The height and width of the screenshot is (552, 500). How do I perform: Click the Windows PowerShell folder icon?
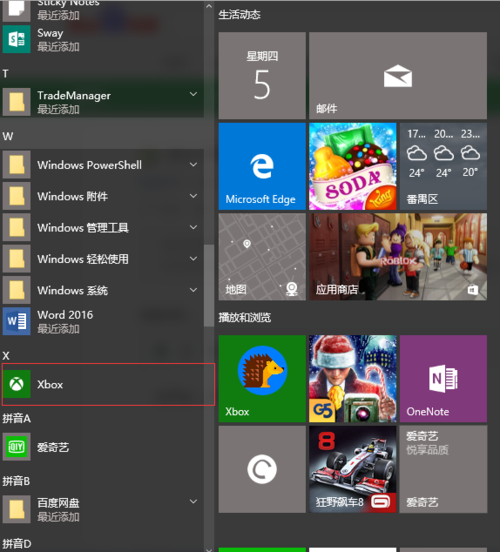[17, 164]
